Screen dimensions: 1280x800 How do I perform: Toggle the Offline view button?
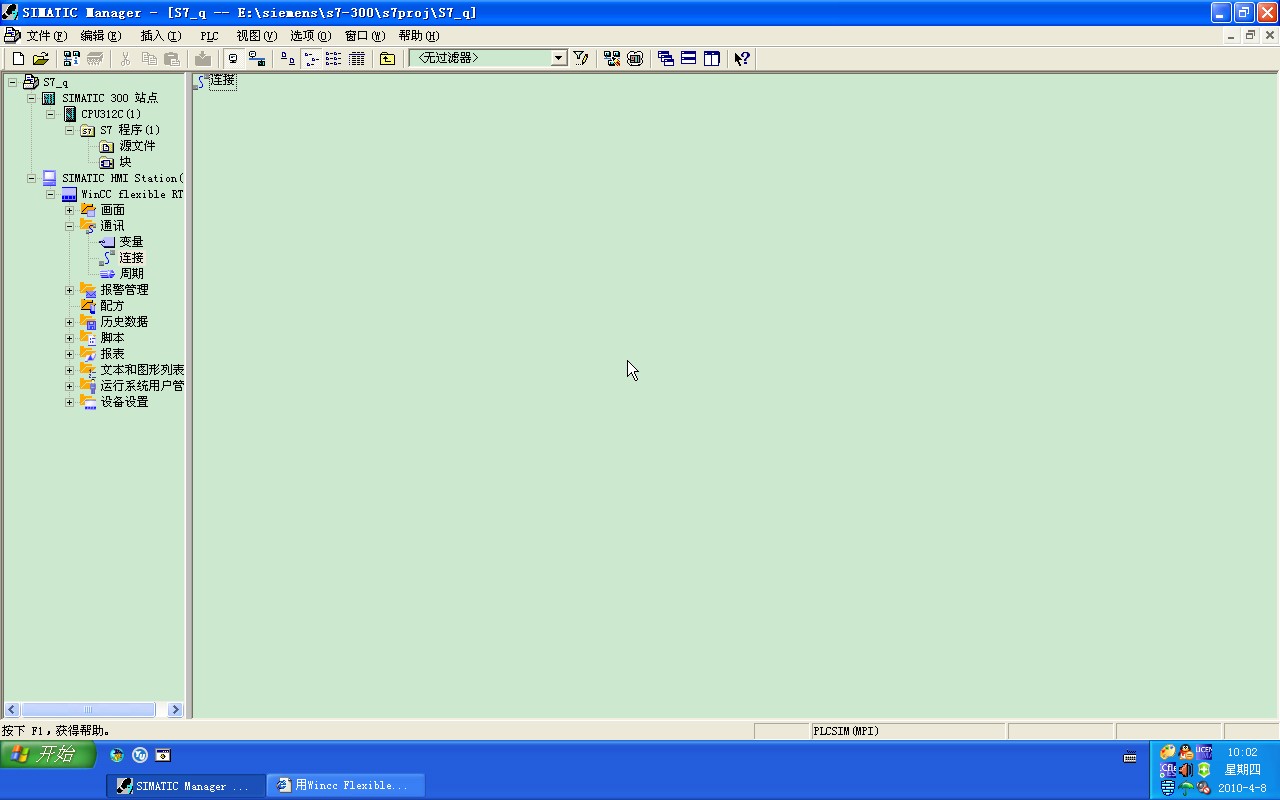tap(233, 59)
